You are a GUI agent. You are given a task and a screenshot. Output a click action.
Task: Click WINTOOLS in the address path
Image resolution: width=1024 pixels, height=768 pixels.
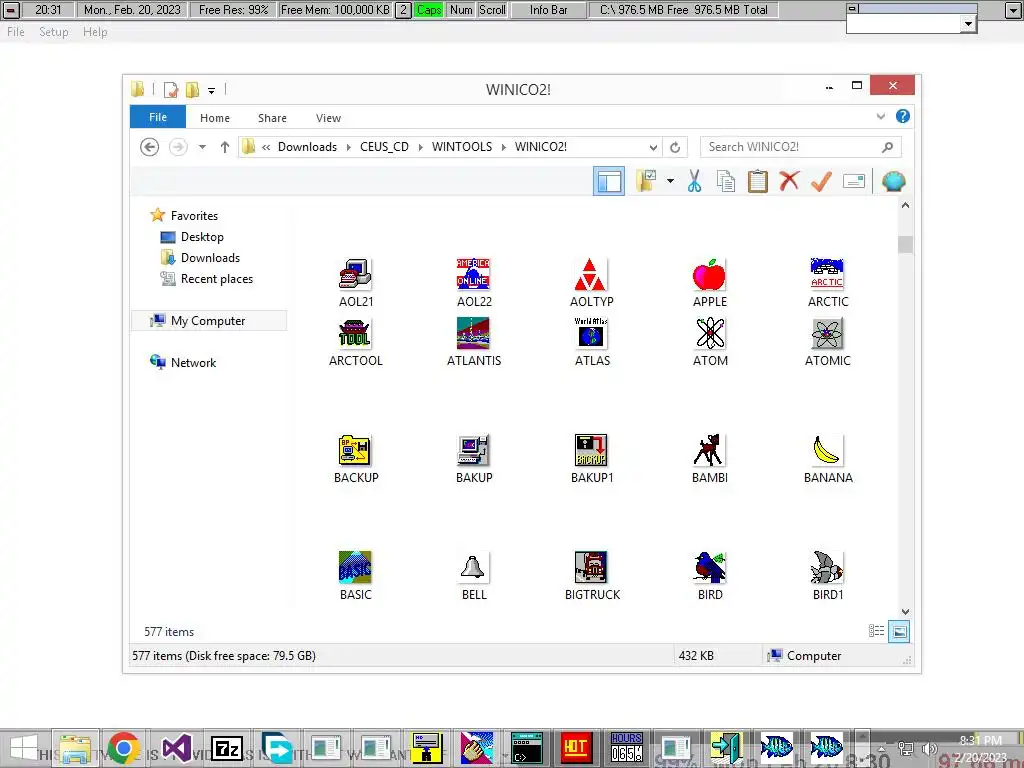[462, 147]
